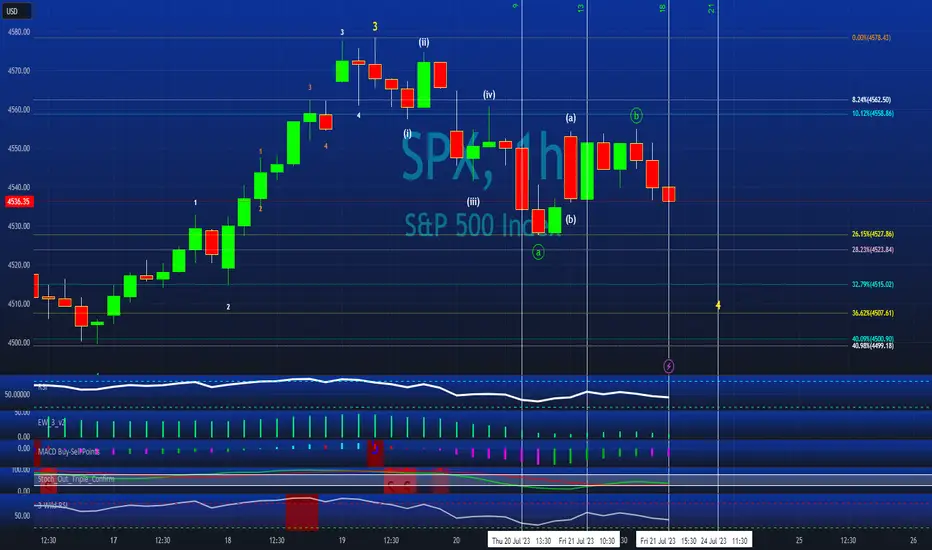This screenshot has height=550, width=932.
Task: Open the EW_3_v2 indicator legend
Action: (x=51, y=422)
